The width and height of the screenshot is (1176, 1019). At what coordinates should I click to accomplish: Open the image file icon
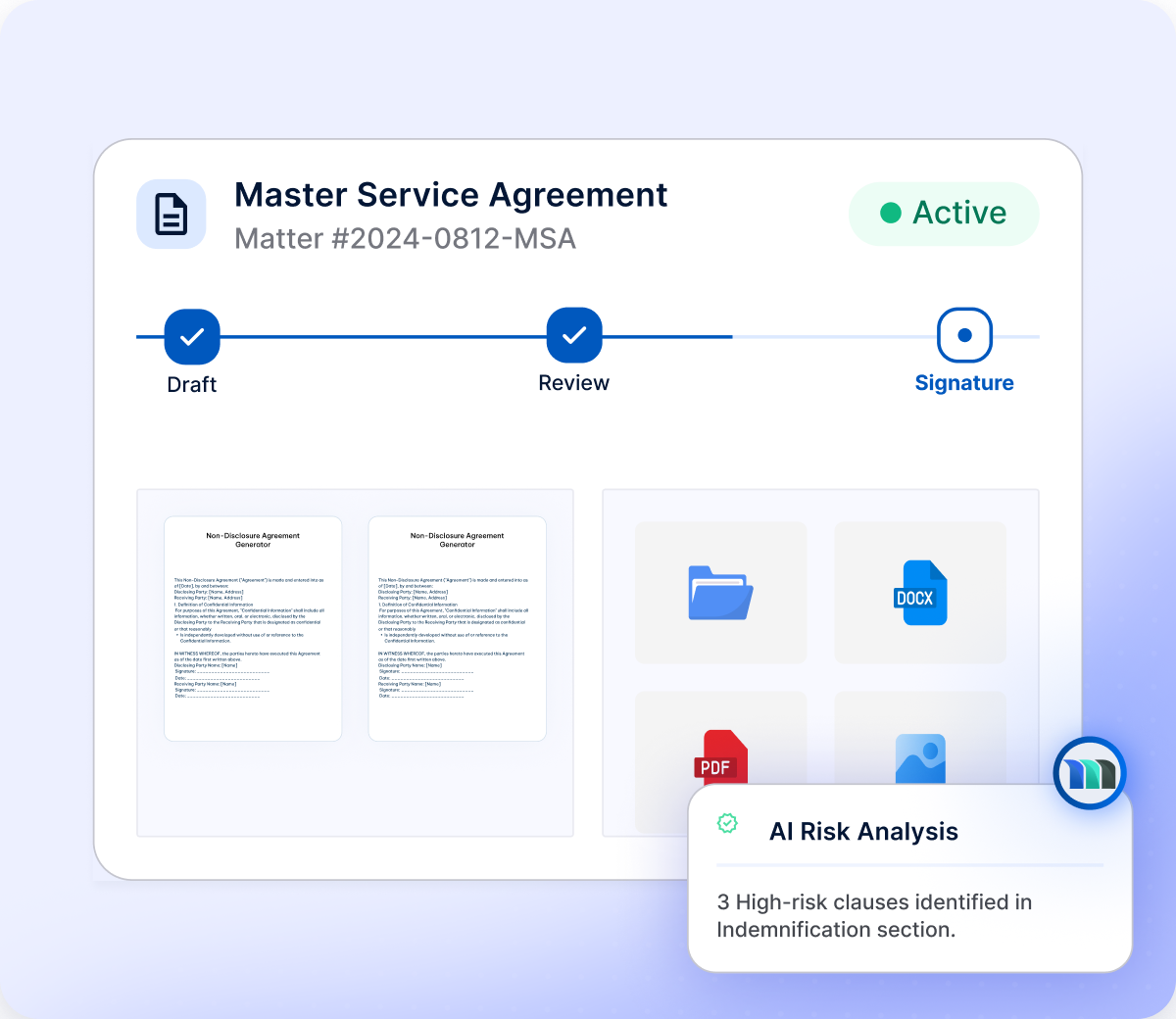(920, 758)
